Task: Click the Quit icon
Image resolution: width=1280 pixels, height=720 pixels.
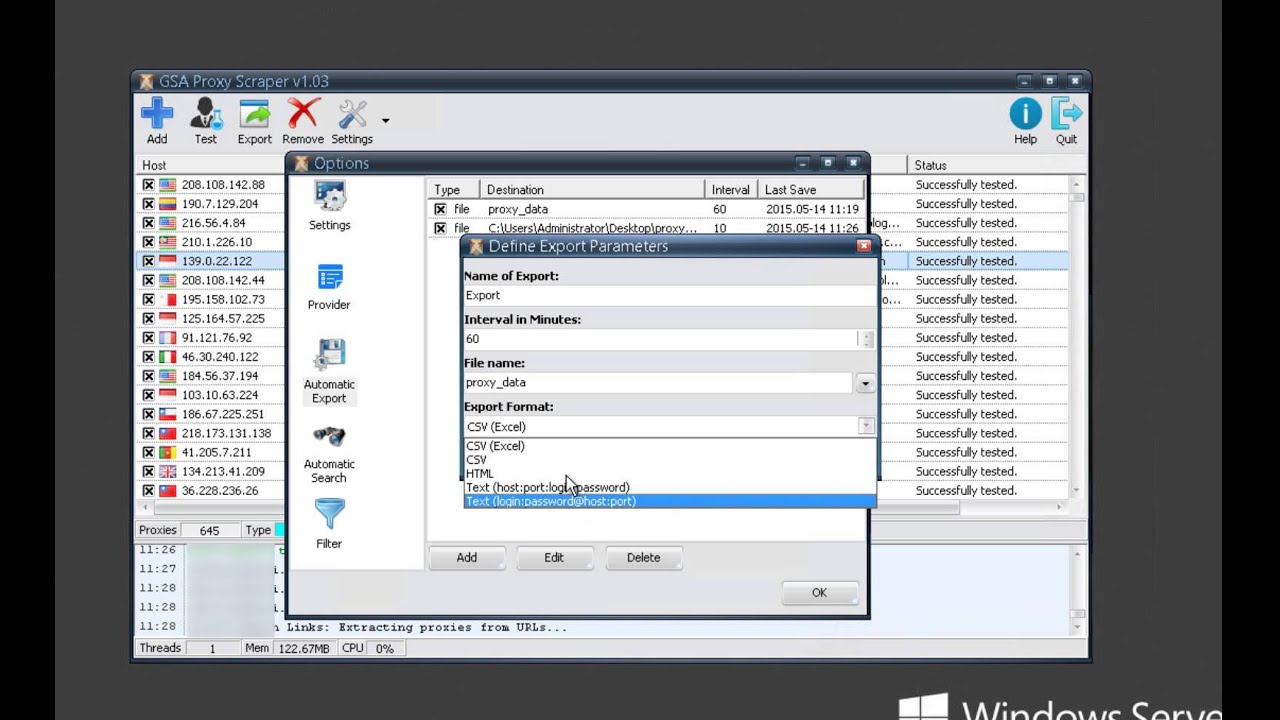Action: (x=1066, y=122)
